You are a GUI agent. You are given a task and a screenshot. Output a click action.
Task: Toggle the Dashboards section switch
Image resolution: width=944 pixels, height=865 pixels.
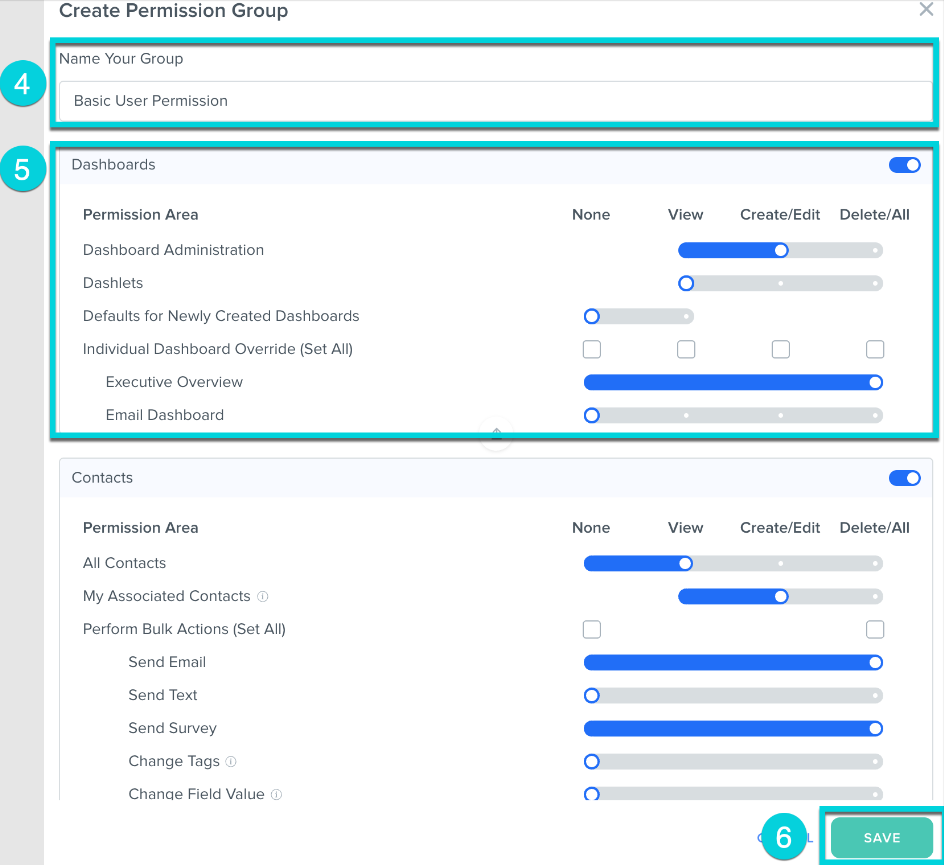tap(904, 165)
